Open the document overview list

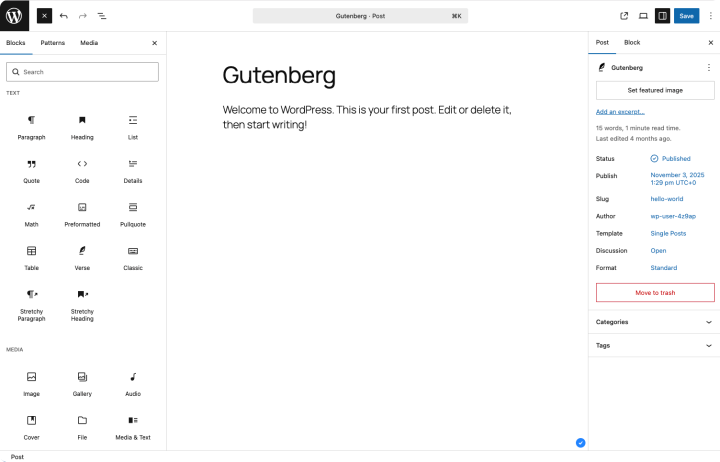102,16
